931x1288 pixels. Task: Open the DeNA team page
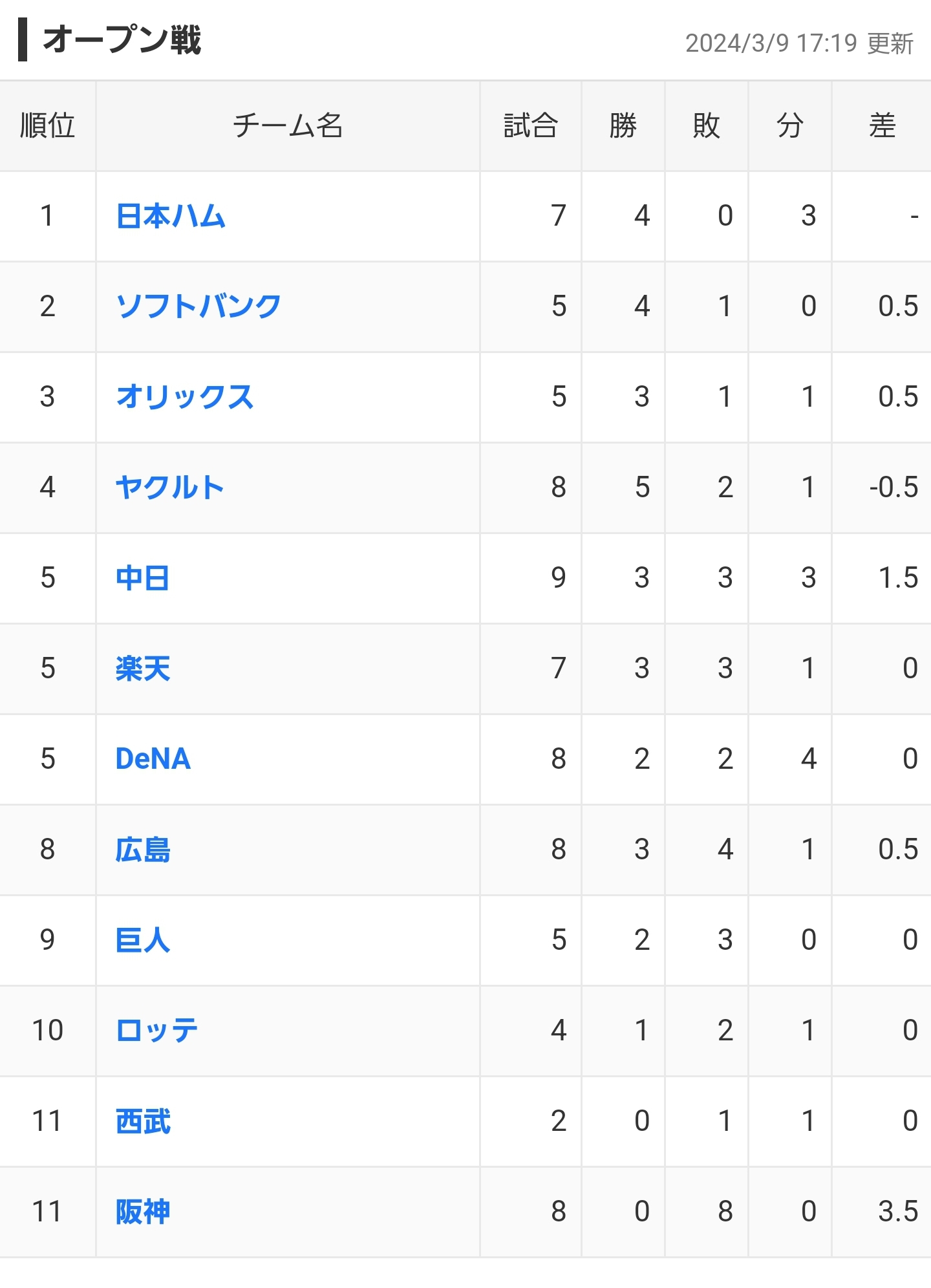153,759
